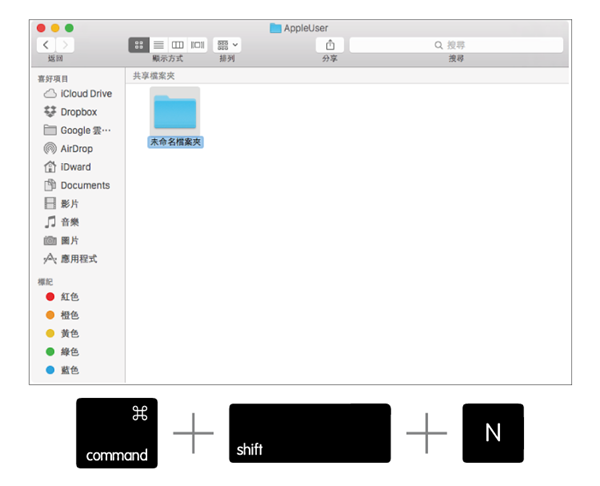Select the blue tag 藍色
The width and height of the screenshot is (600, 486).
click(x=62, y=370)
